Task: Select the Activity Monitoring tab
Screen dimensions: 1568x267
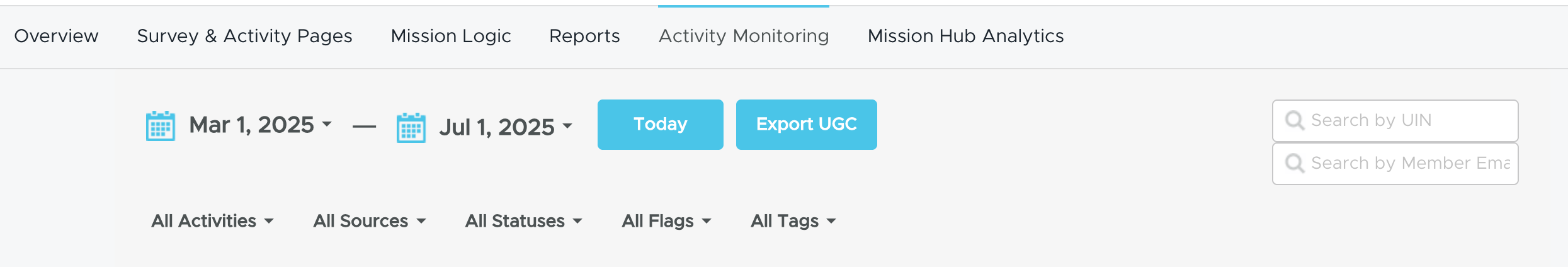Action: [744, 37]
